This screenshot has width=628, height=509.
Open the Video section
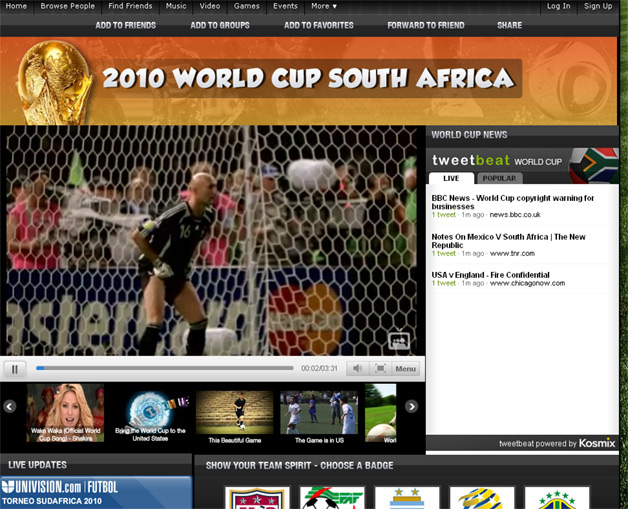point(210,6)
